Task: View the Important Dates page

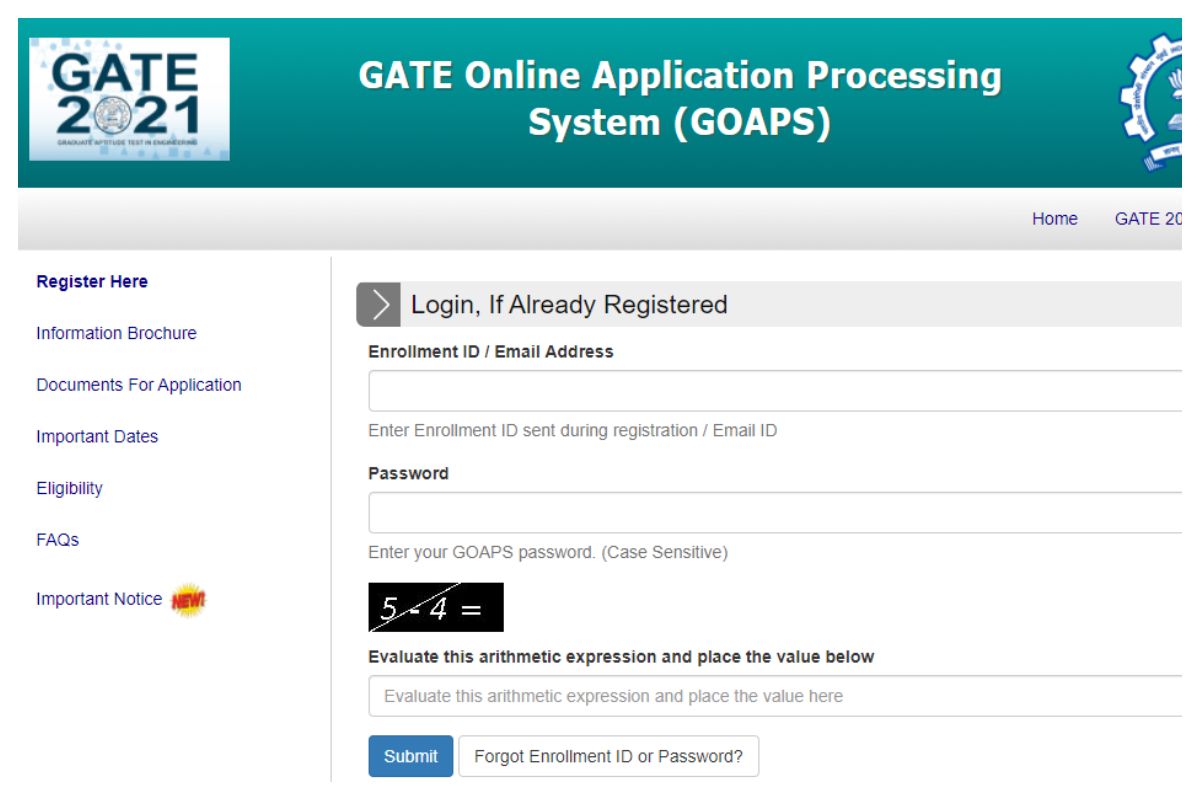Action: coord(97,437)
